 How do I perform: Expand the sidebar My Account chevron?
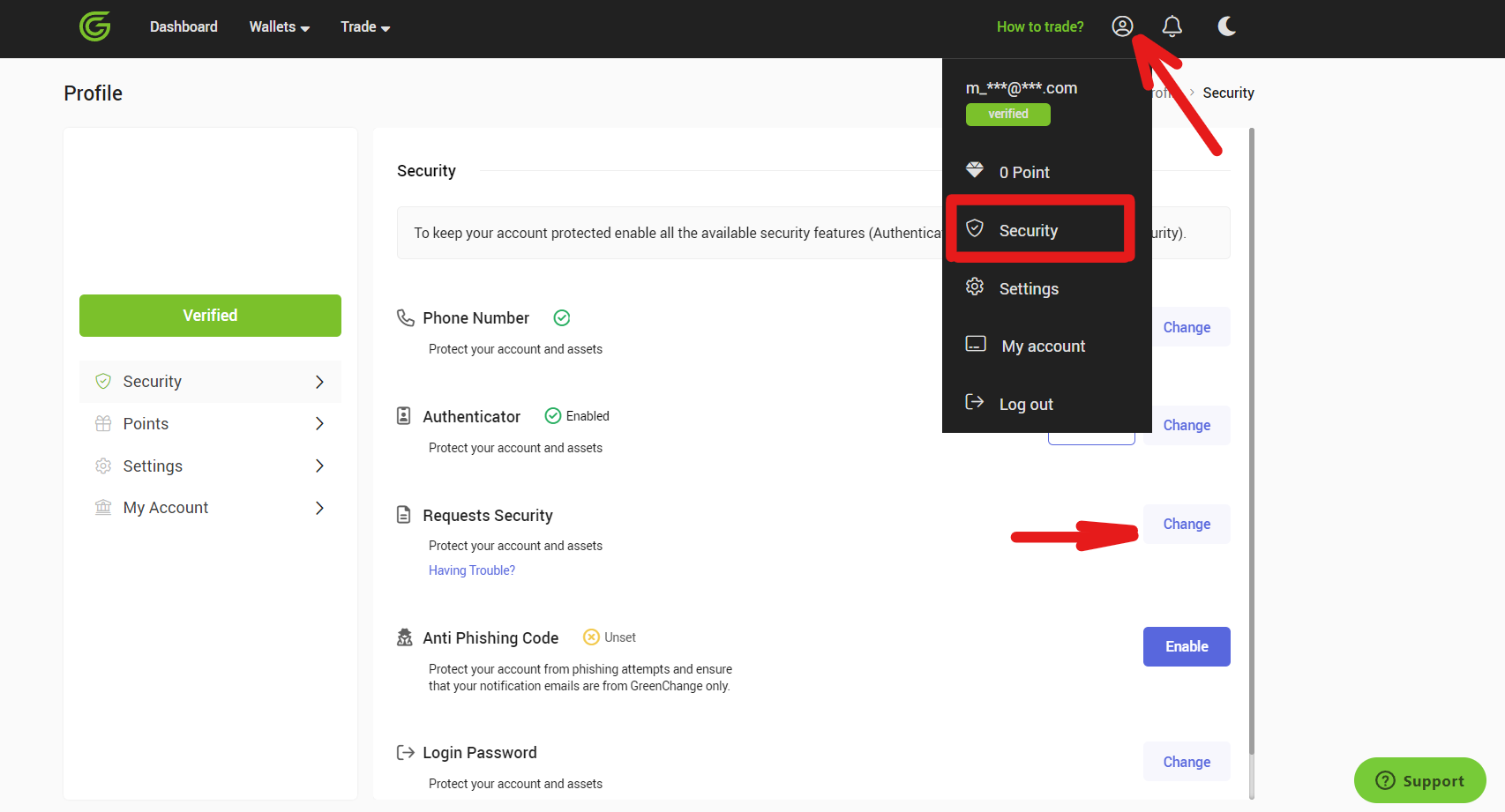[320, 508]
